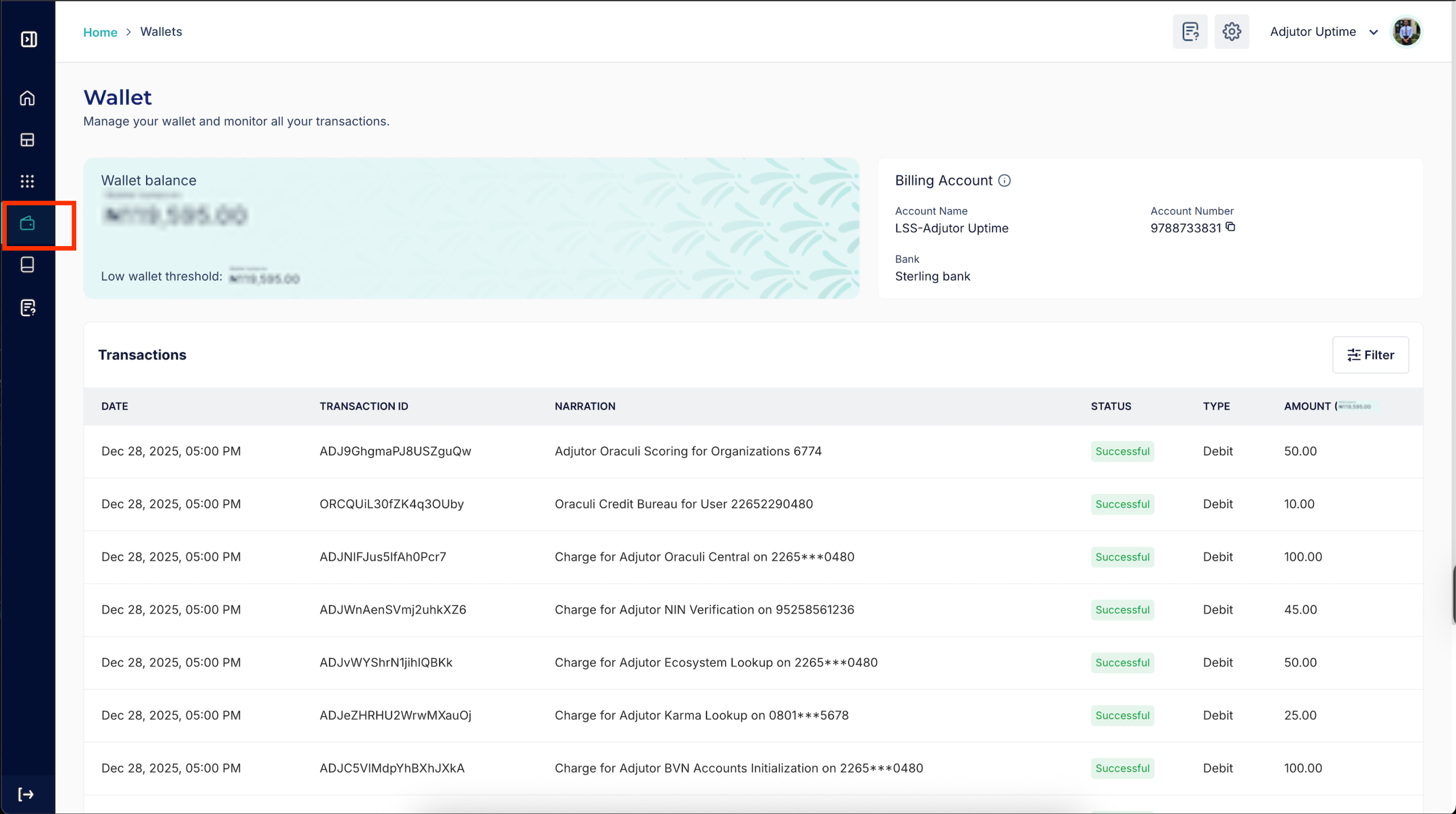The width and height of the screenshot is (1456, 814).
Task: Click the TRANSACTION ID column header
Action: [363, 406]
